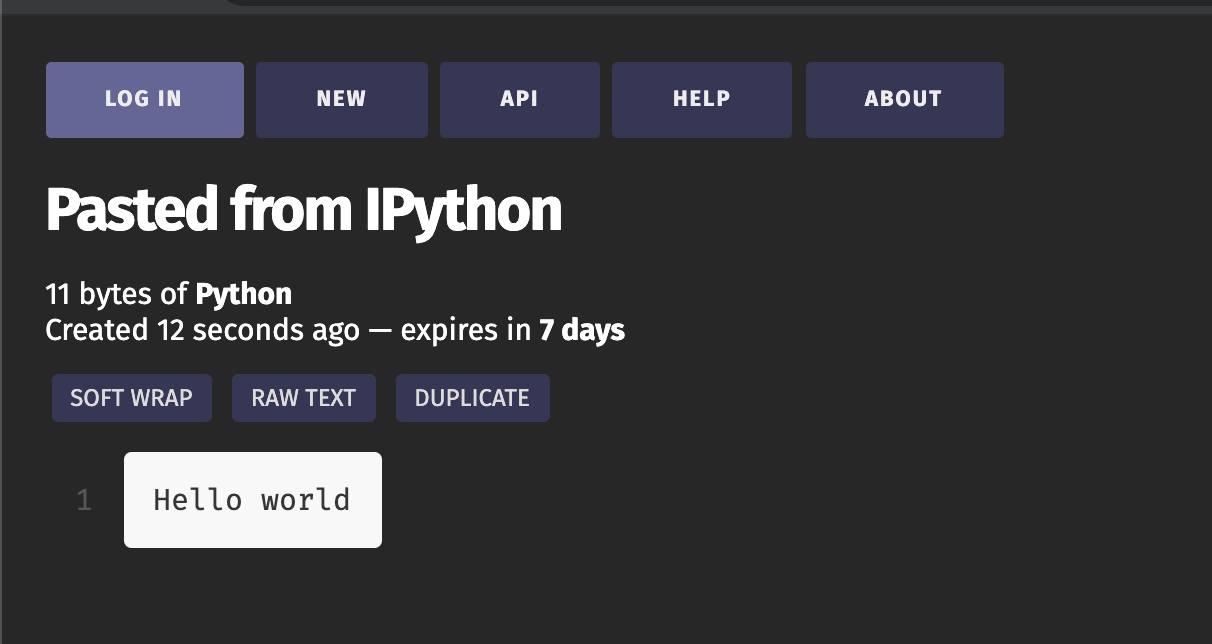Viewport: 1212px width, 644px height.
Task: View the paste as RAW TEXT
Action: 303,397
